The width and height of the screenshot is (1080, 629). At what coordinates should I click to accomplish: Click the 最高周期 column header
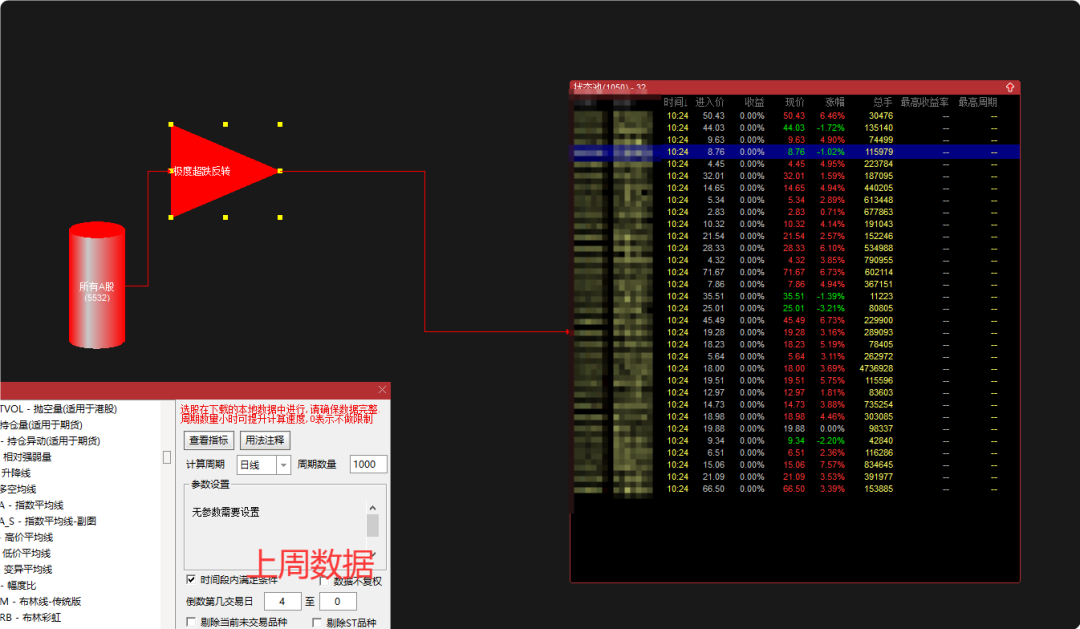click(x=977, y=102)
